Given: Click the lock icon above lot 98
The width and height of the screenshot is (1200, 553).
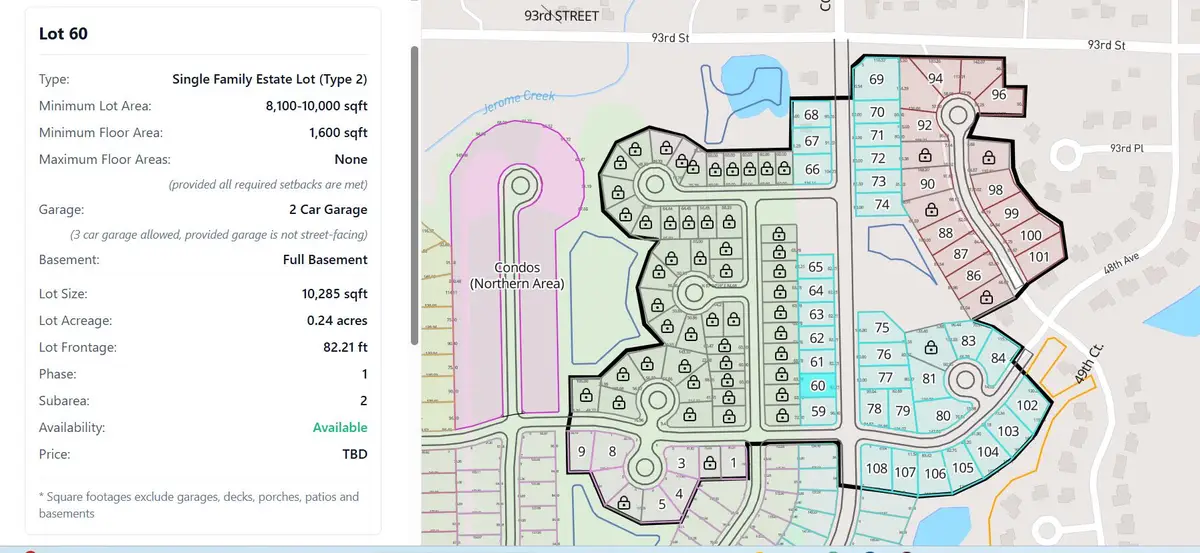Looking at the screenshot, I should point(988,158).
